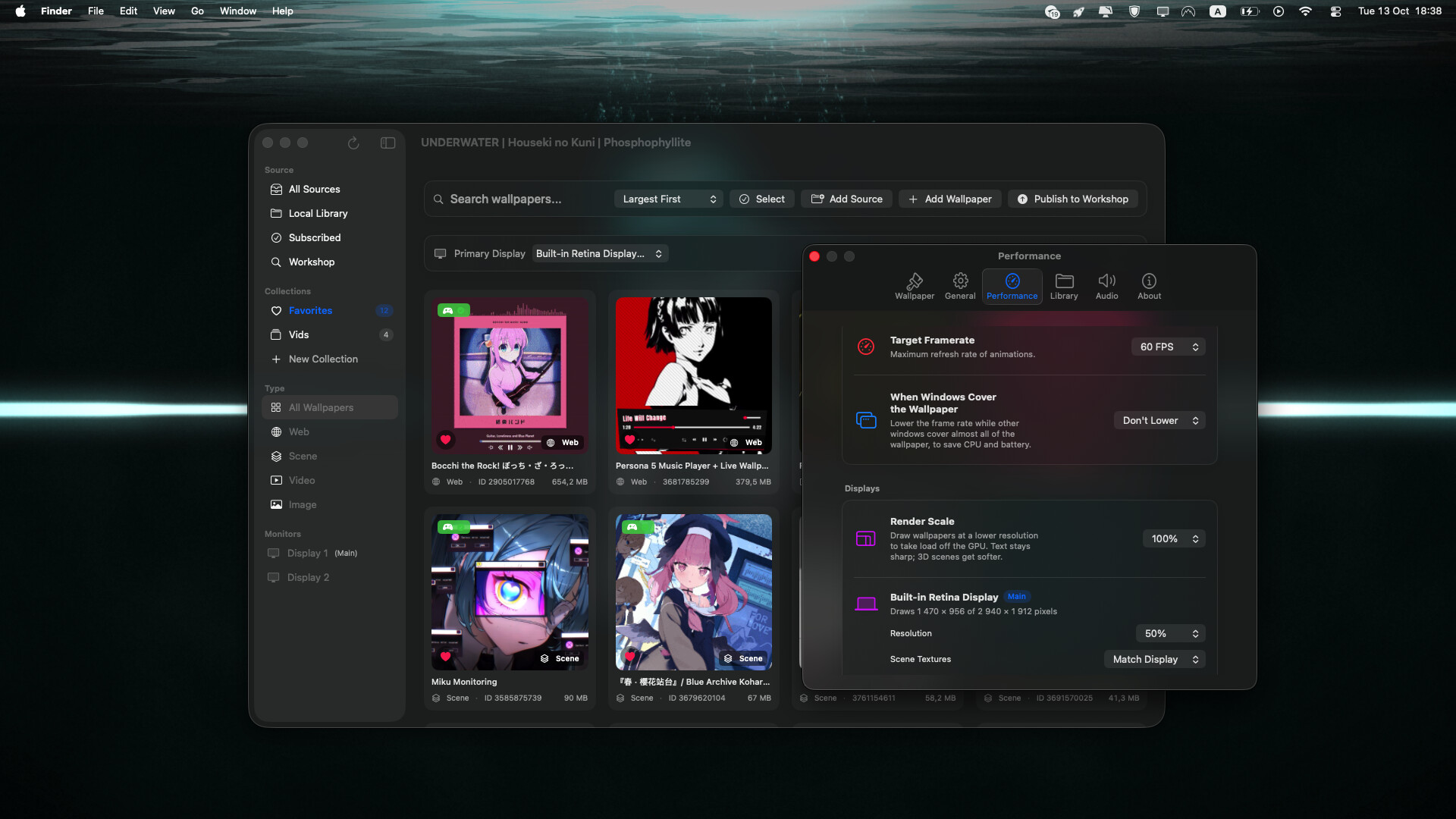
Task: Toggle favorite heart on Blue Archive Koharu wallpaper
Action: point(629,657)
